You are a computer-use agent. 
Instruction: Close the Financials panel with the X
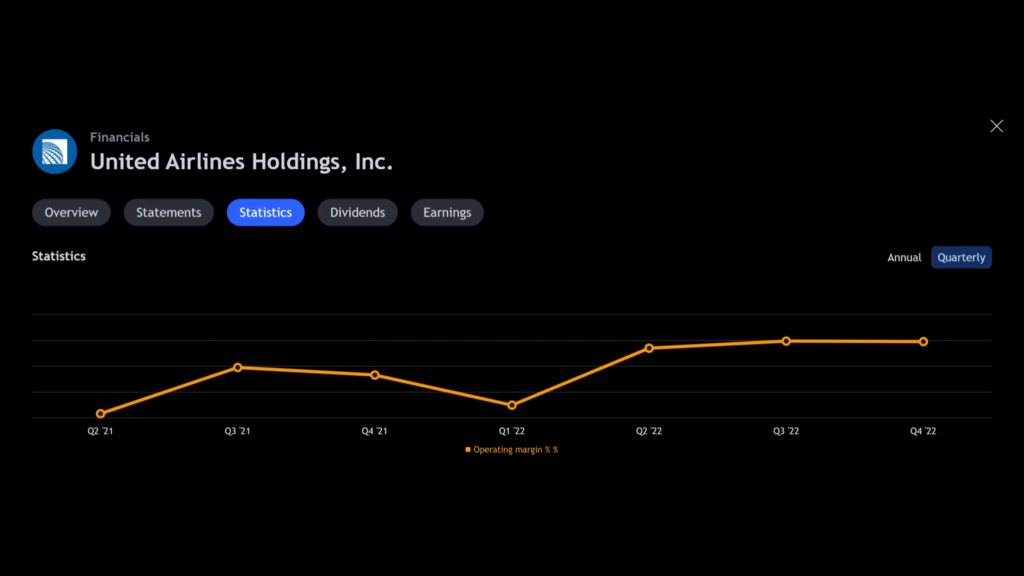(996, 126)
